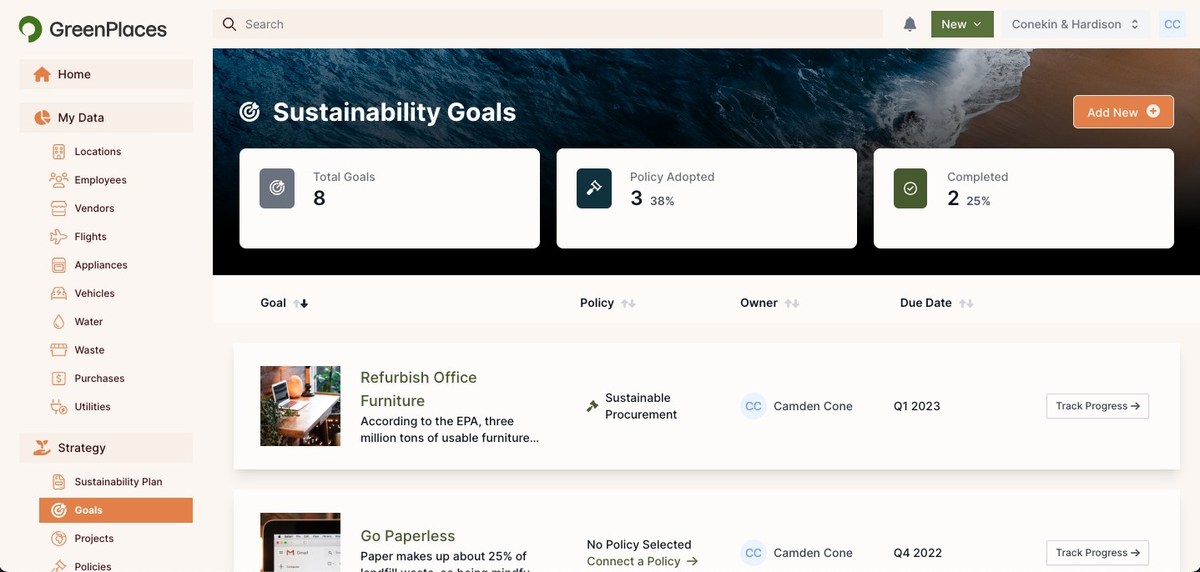
Task: Click the Sustainability Plan document icon
Action: 58,482
